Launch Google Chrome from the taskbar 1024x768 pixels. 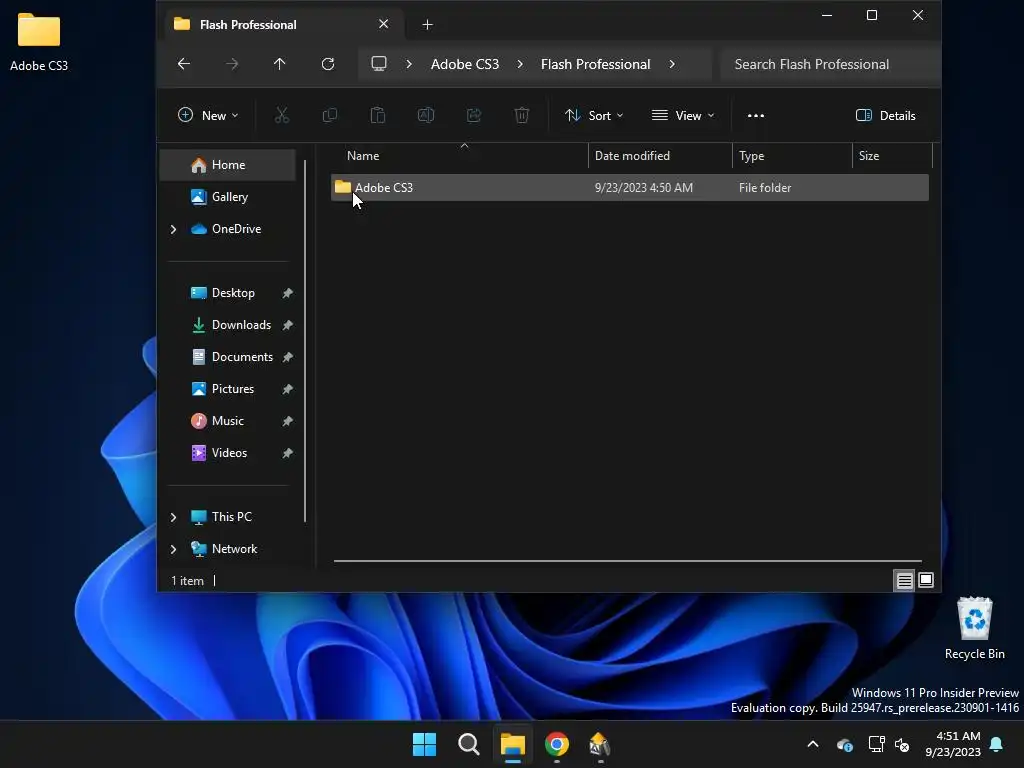click(x=556, y=744)
